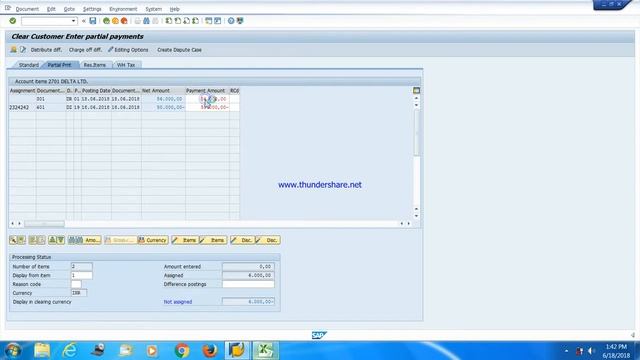Click the vertical scrollbar bottom down arrow
The image size is (640, 360).
coord(416,216)
